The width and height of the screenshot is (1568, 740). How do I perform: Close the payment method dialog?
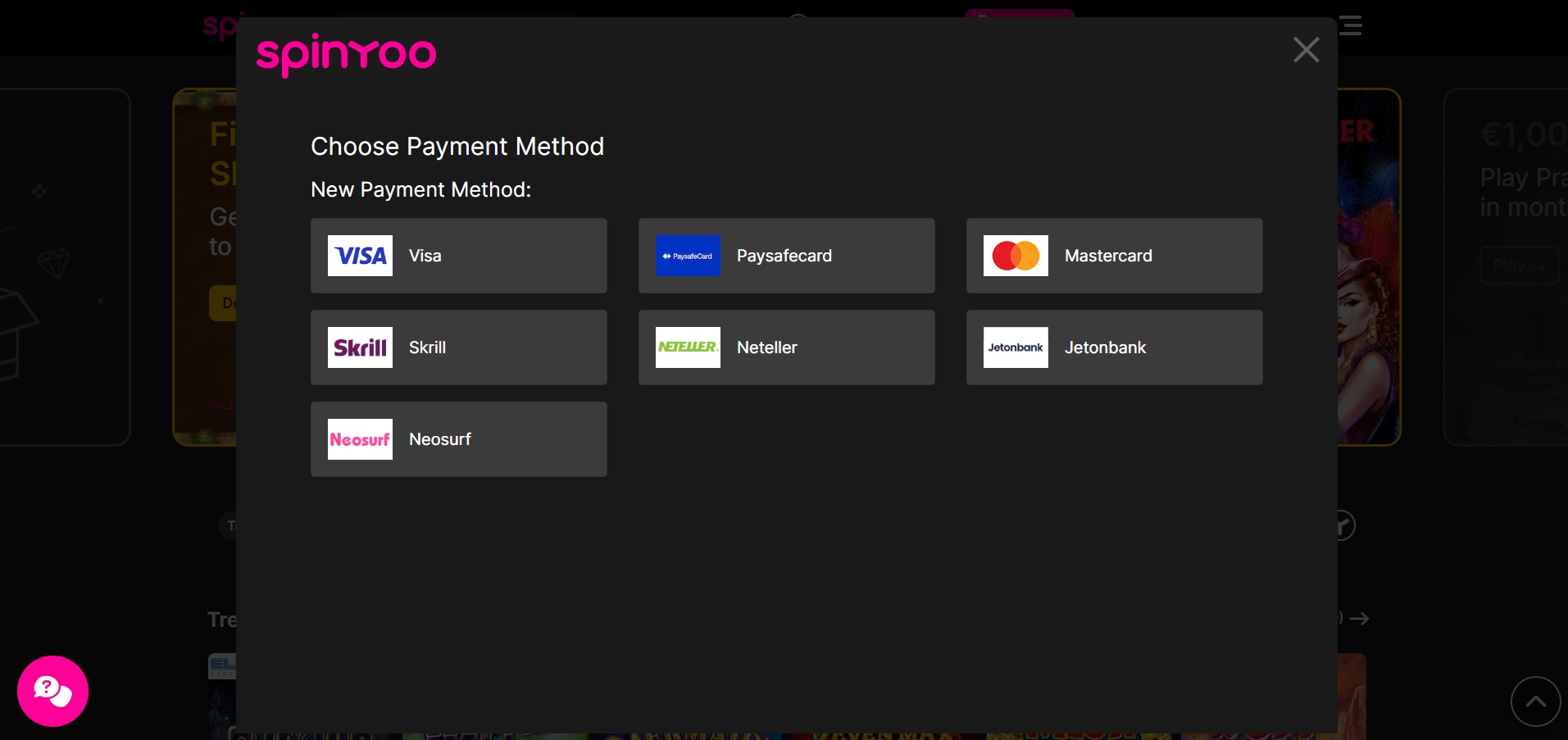click(x=1306, y=50)
